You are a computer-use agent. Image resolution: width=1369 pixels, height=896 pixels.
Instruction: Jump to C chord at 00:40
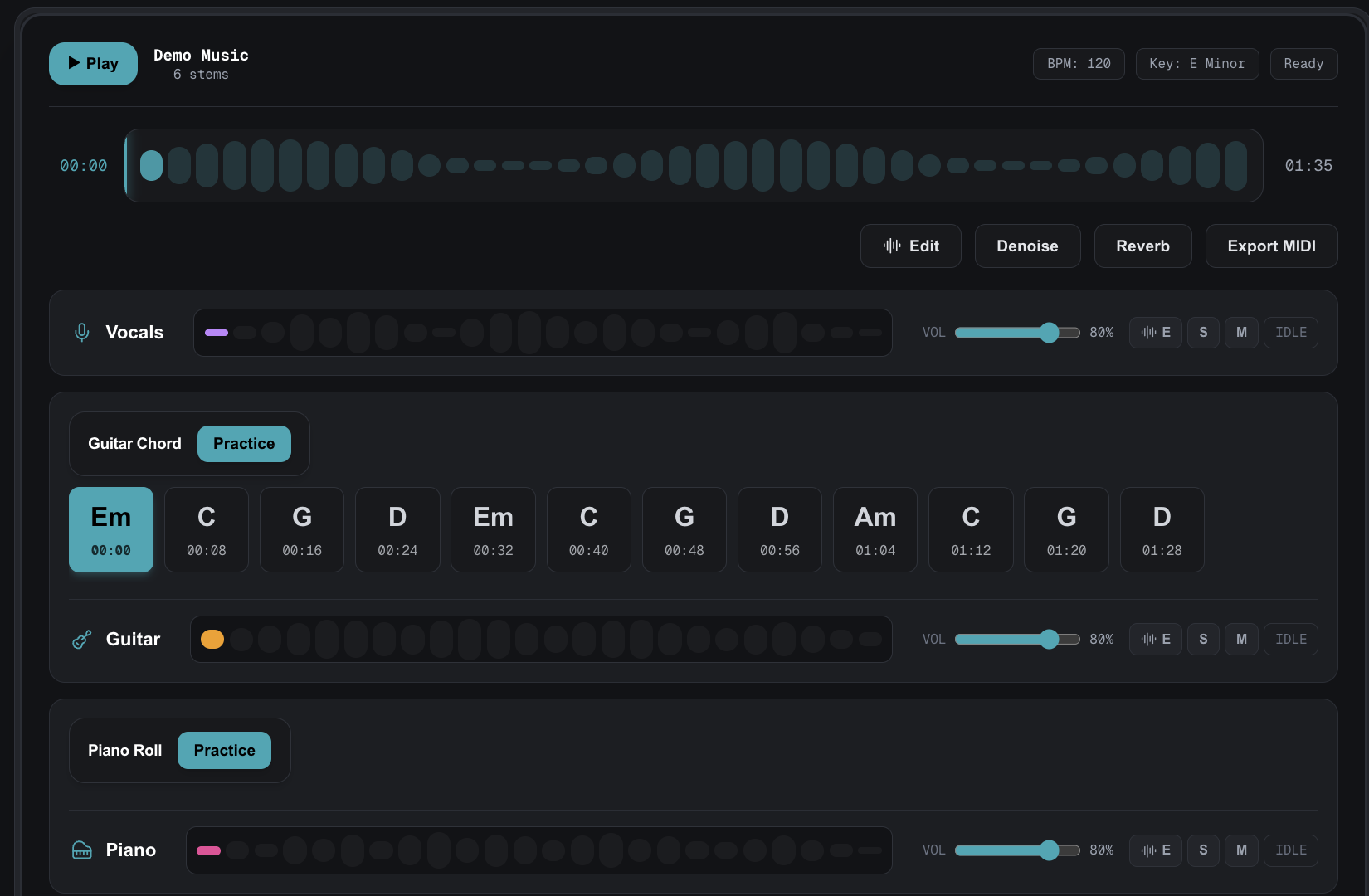coord(589,530)
